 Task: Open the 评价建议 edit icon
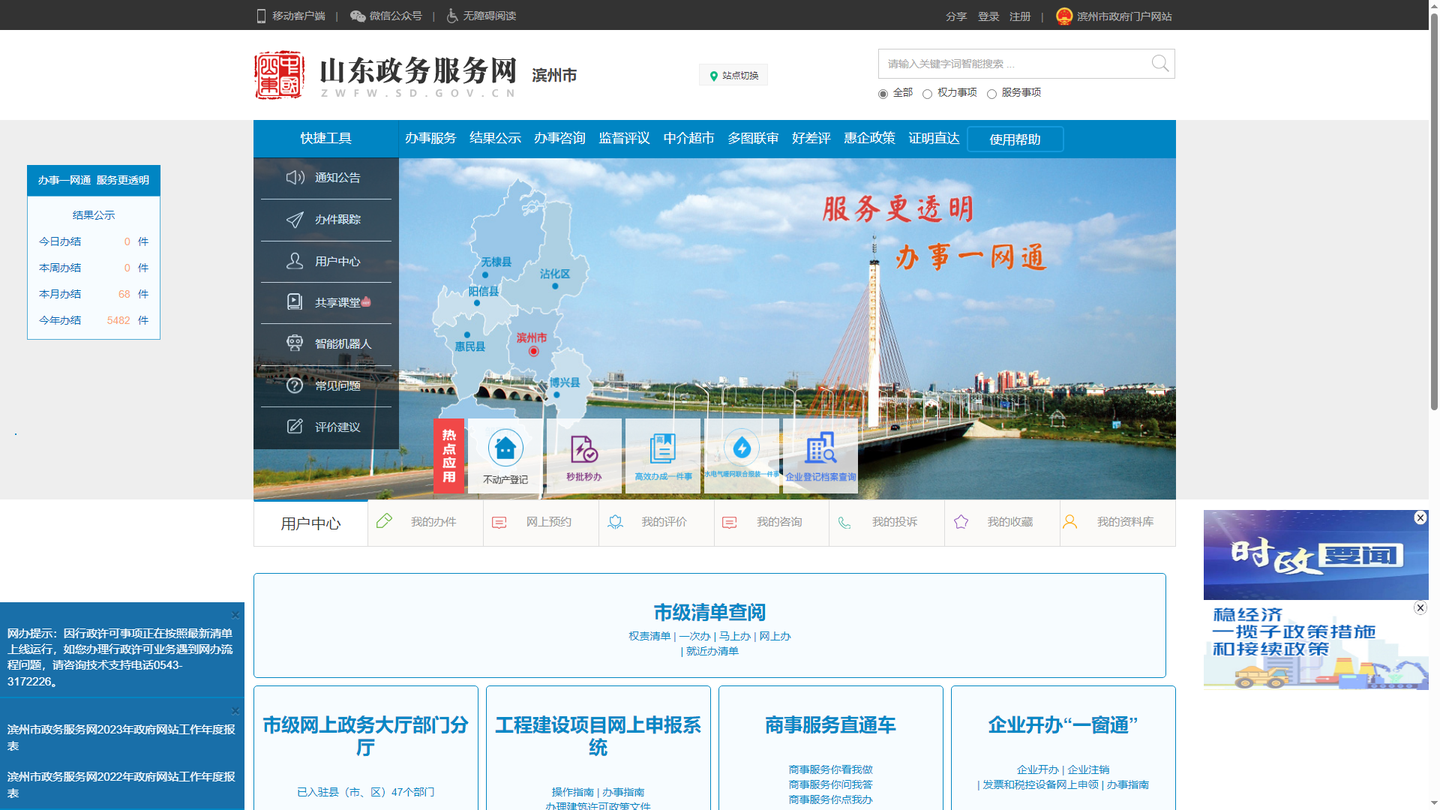[295, 427]
